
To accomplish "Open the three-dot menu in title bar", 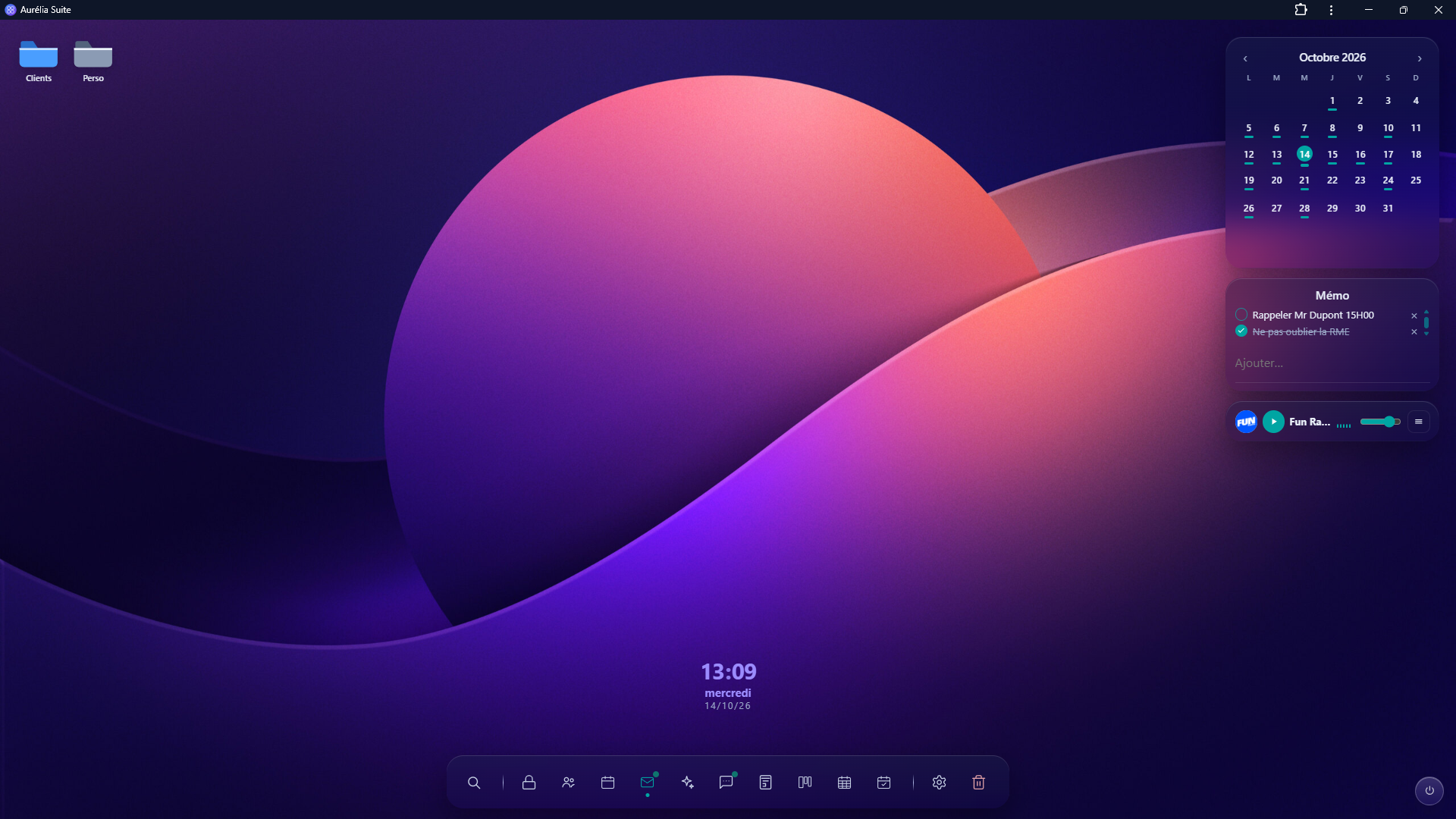I will [1332, 10].
